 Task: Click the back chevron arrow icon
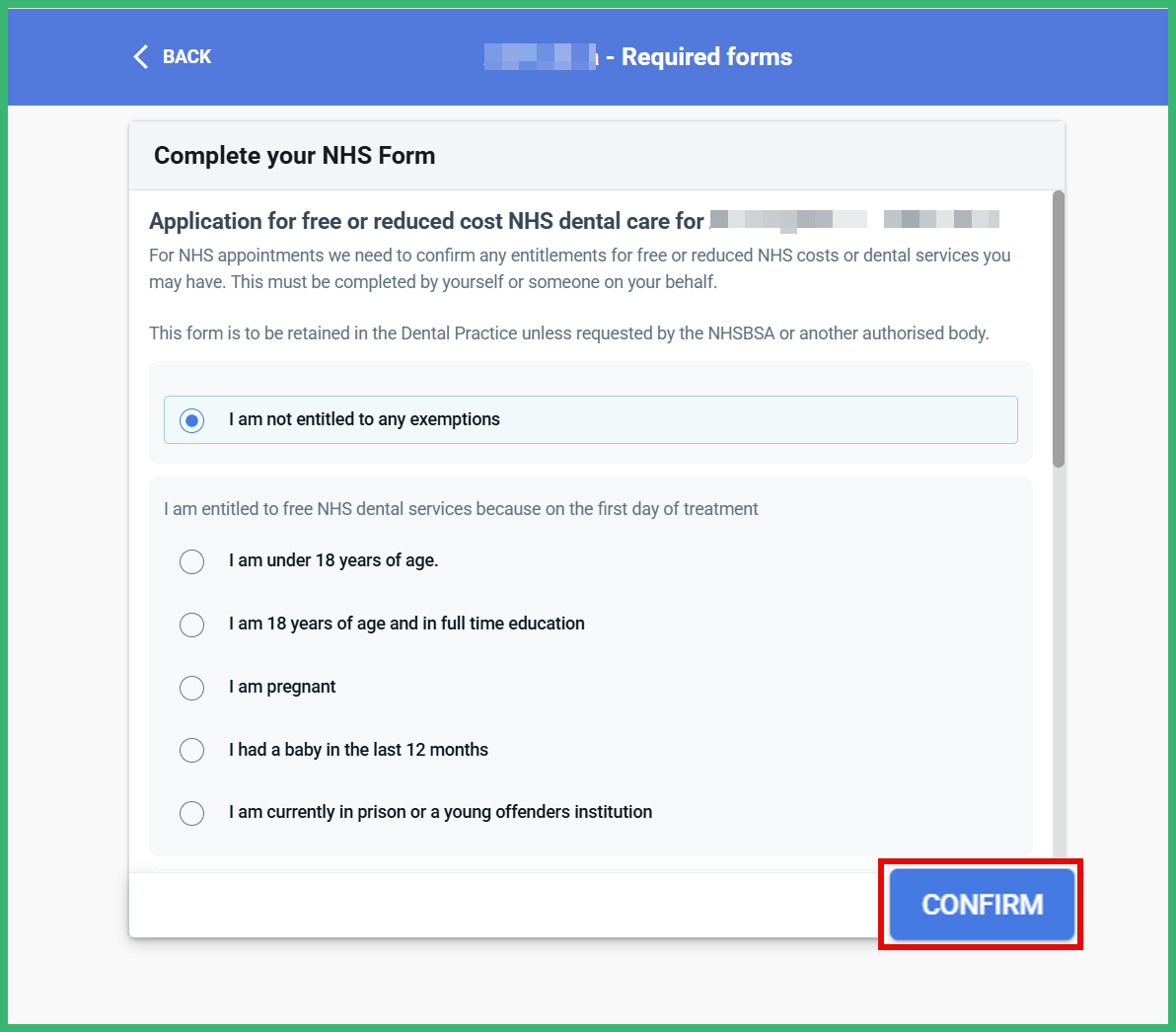coord(140,56)
